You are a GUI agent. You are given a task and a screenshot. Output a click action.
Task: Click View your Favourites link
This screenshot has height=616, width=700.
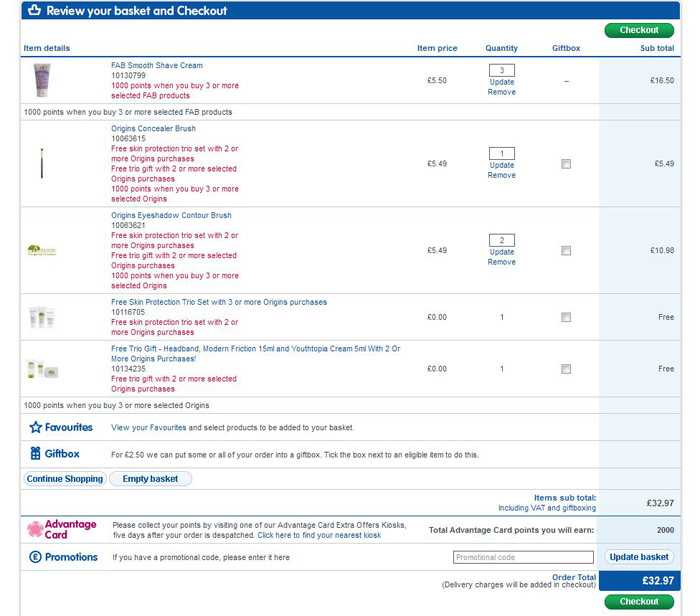click(x=149, y=428)
